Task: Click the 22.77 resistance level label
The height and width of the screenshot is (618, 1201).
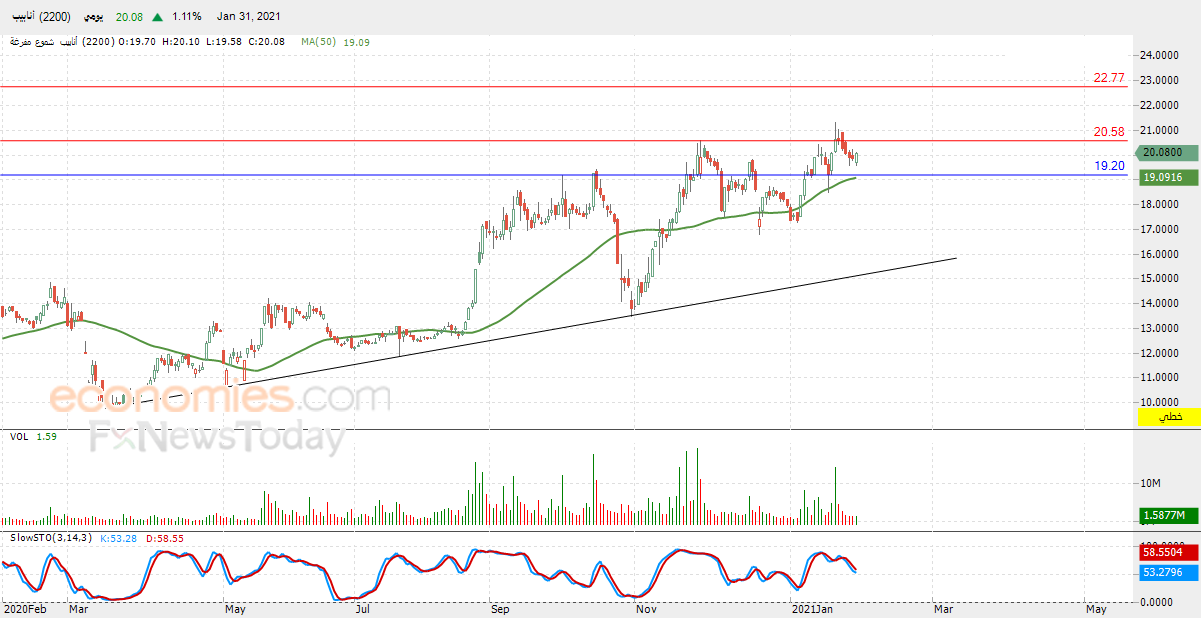Action: tap(1109, 77)
